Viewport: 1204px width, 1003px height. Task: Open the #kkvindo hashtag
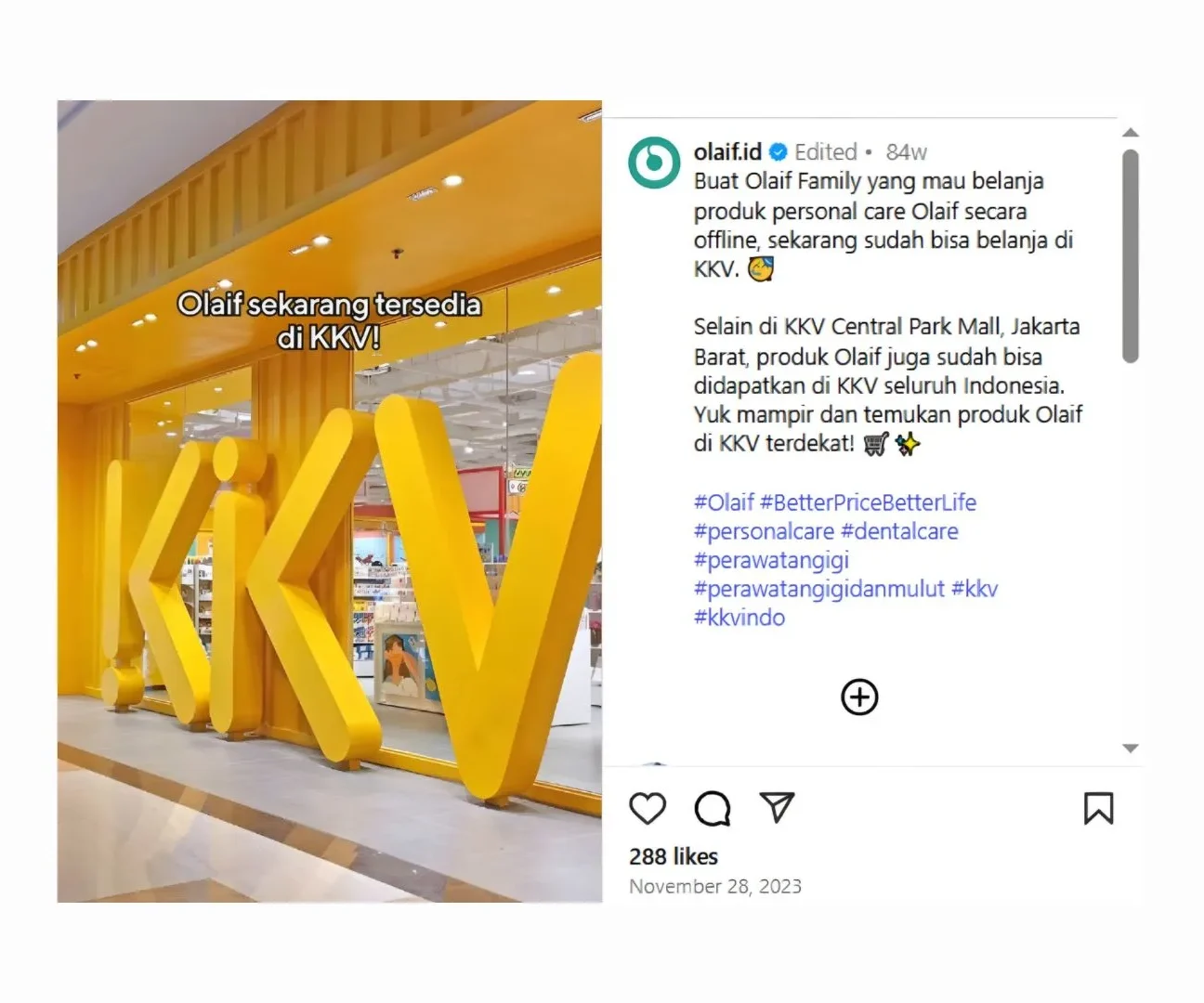click(x=739, y=618)
